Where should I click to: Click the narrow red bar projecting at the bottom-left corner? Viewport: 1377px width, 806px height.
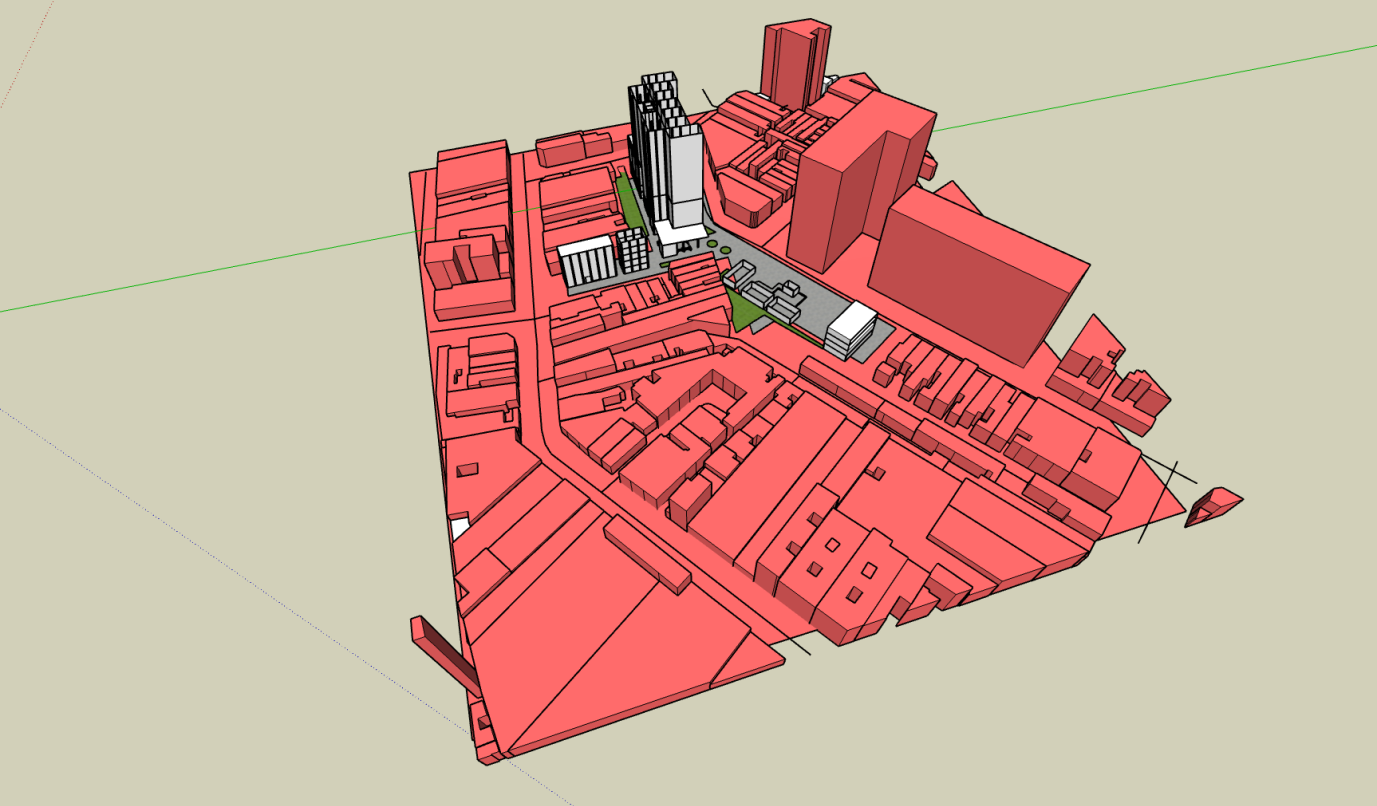tap(444, 656)
